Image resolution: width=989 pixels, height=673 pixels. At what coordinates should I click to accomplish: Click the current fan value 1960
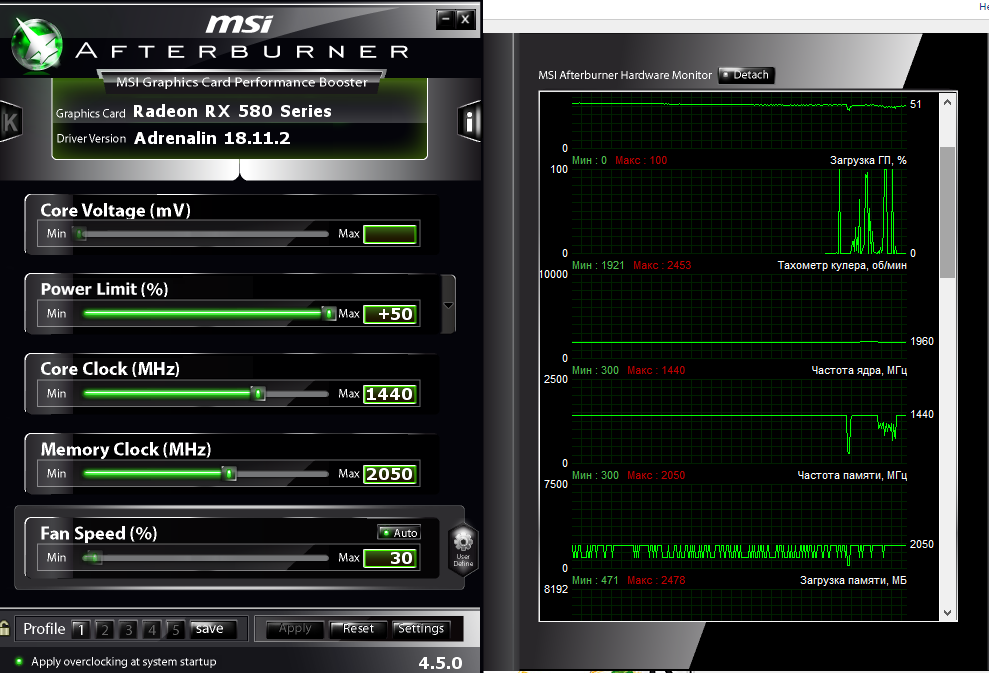coord(922,341)
